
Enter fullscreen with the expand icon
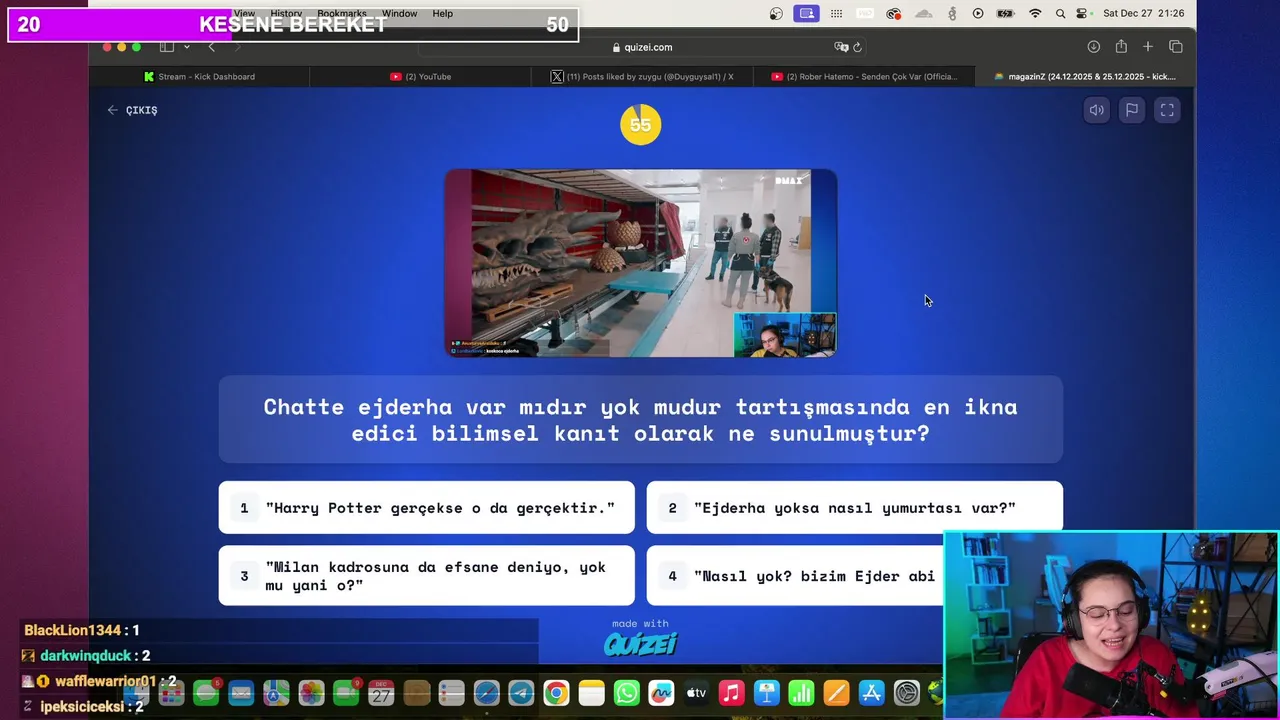click(x=1167, y=110)
